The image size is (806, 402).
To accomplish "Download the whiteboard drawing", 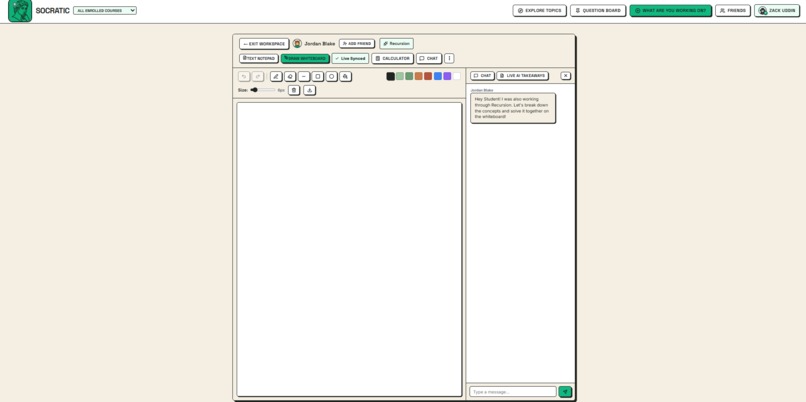I will click(x=309, y=90).
